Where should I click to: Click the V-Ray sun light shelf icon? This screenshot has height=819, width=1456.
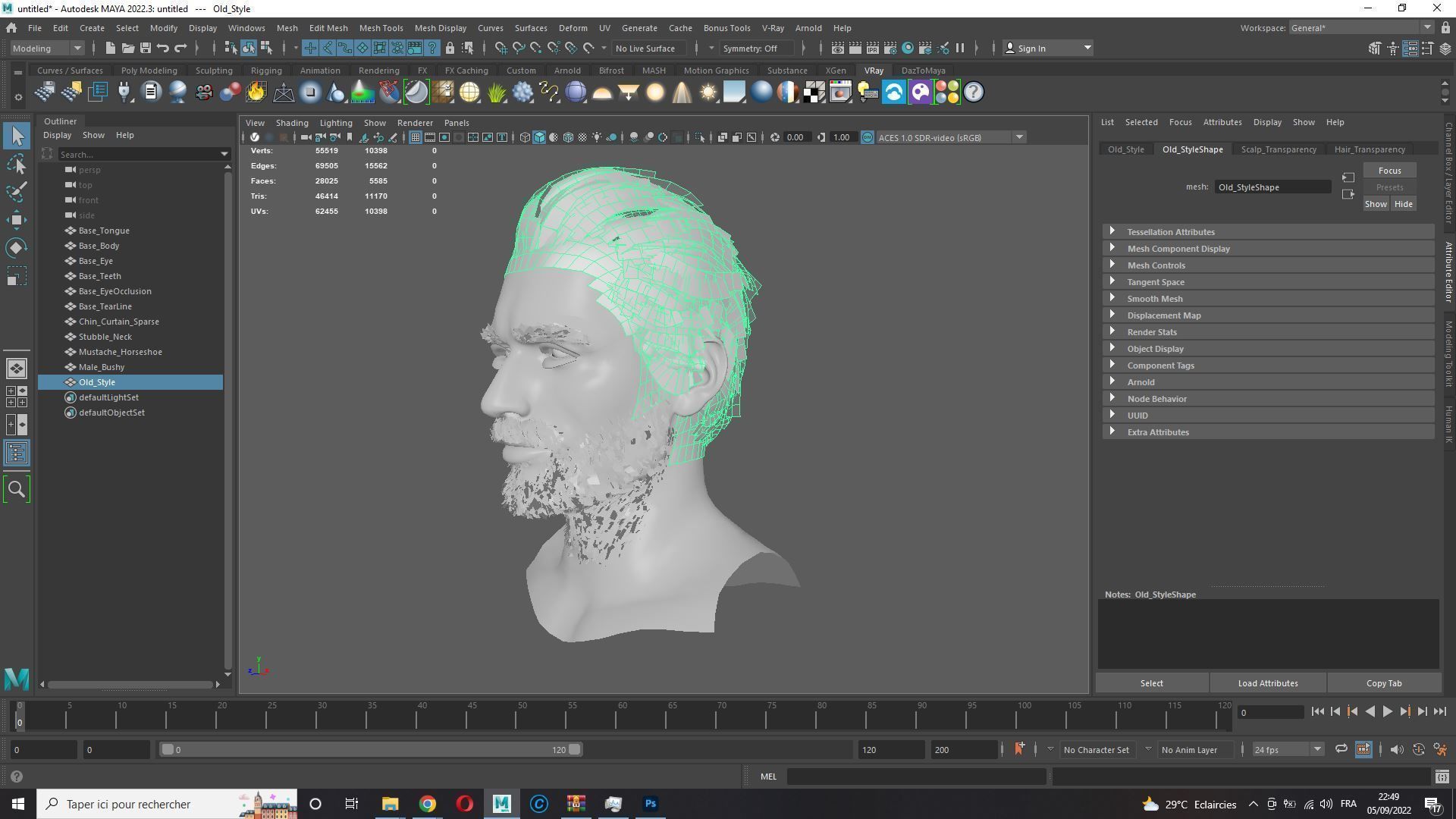(x=708, y=93)
